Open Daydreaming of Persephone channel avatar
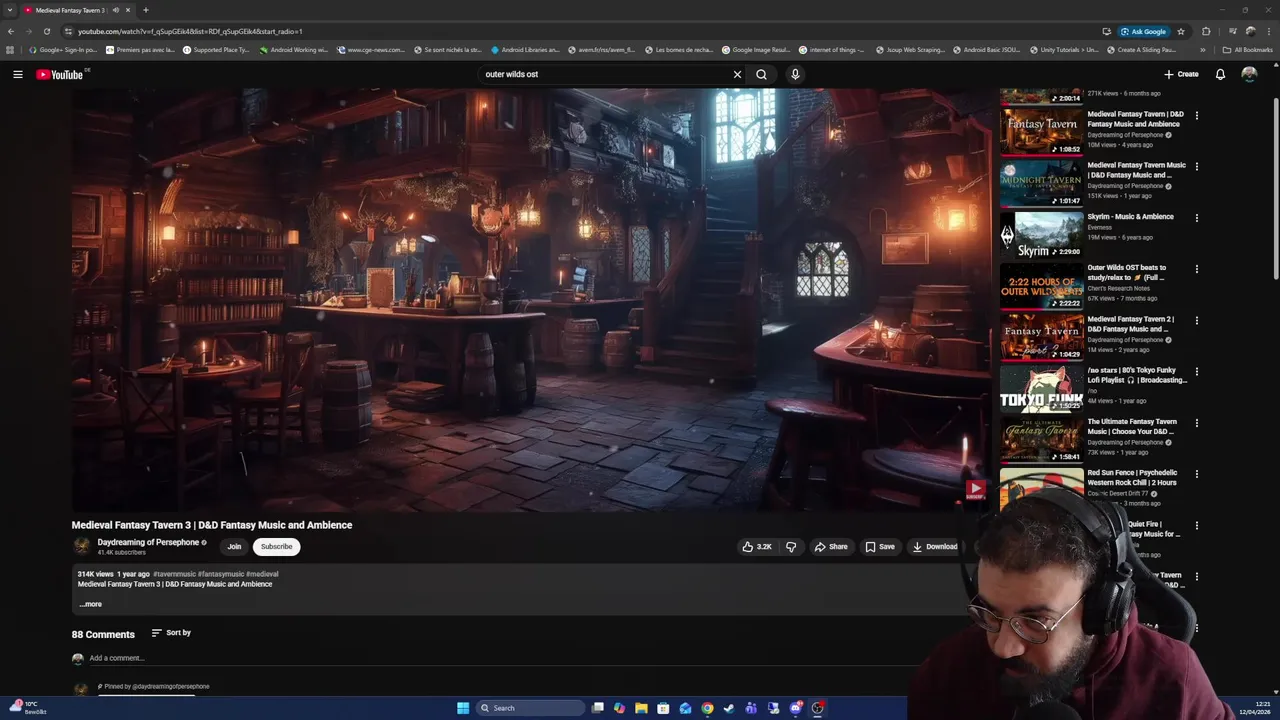 tap(82, 546)
